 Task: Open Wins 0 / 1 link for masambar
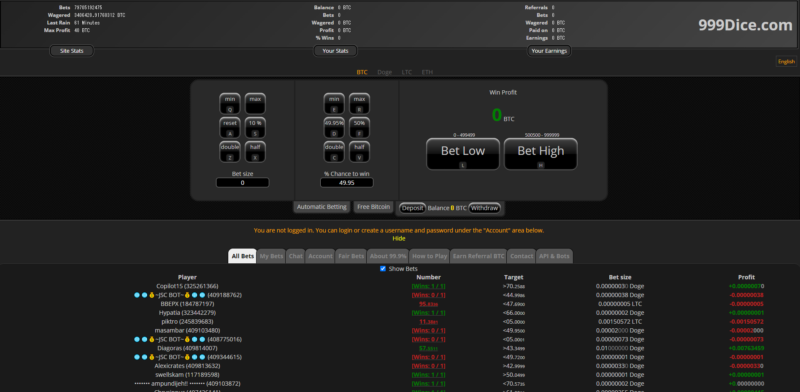(x=428, y=330)
